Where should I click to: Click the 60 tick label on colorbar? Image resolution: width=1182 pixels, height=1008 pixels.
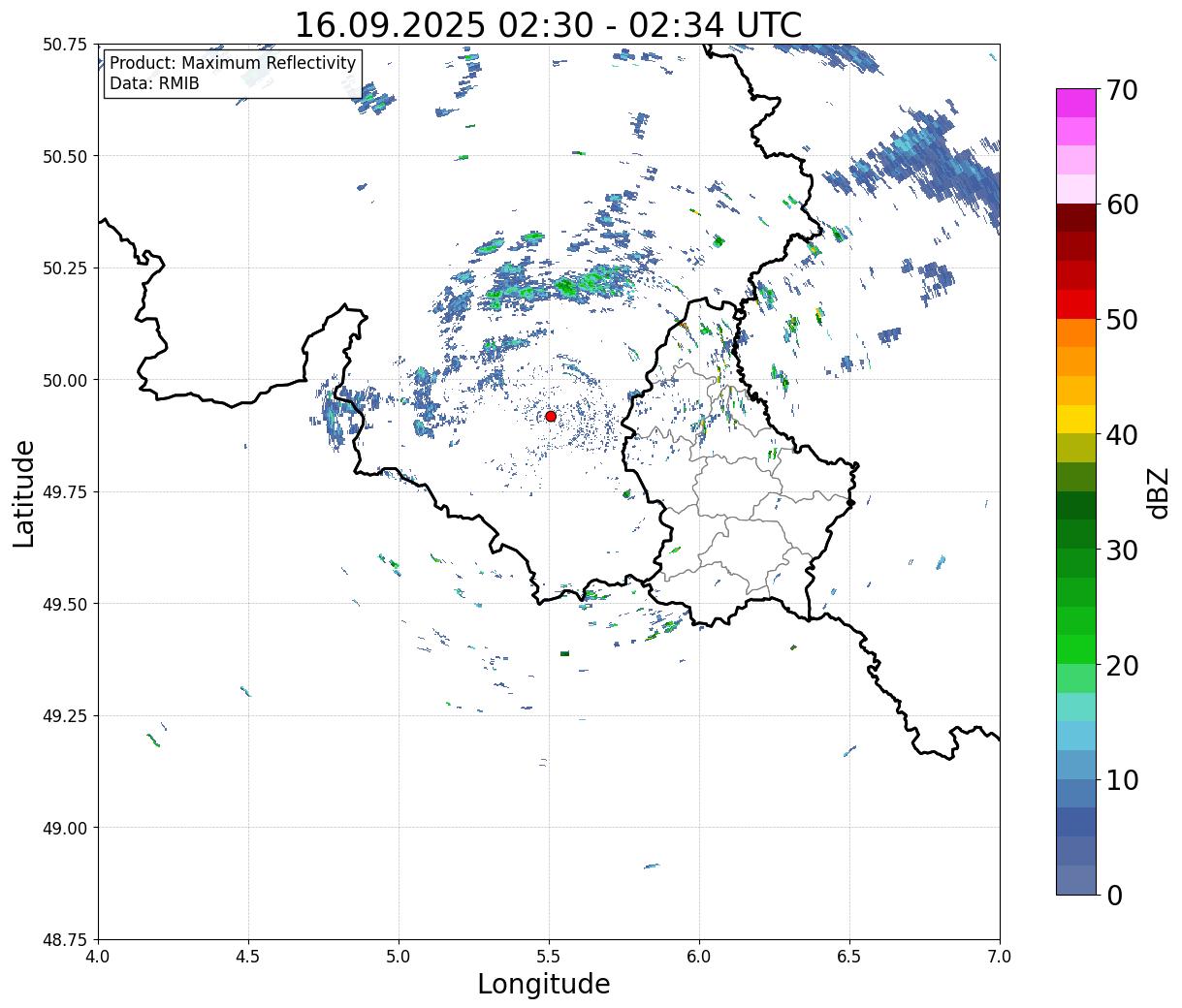1121,205
